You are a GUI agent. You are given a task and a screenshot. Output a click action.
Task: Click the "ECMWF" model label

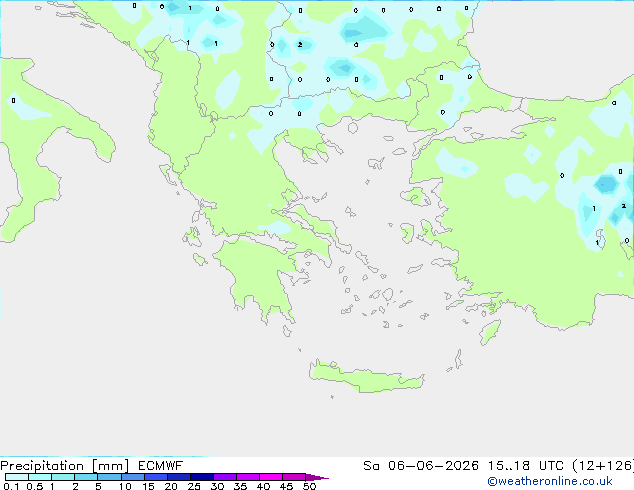[x=161, y=466]
